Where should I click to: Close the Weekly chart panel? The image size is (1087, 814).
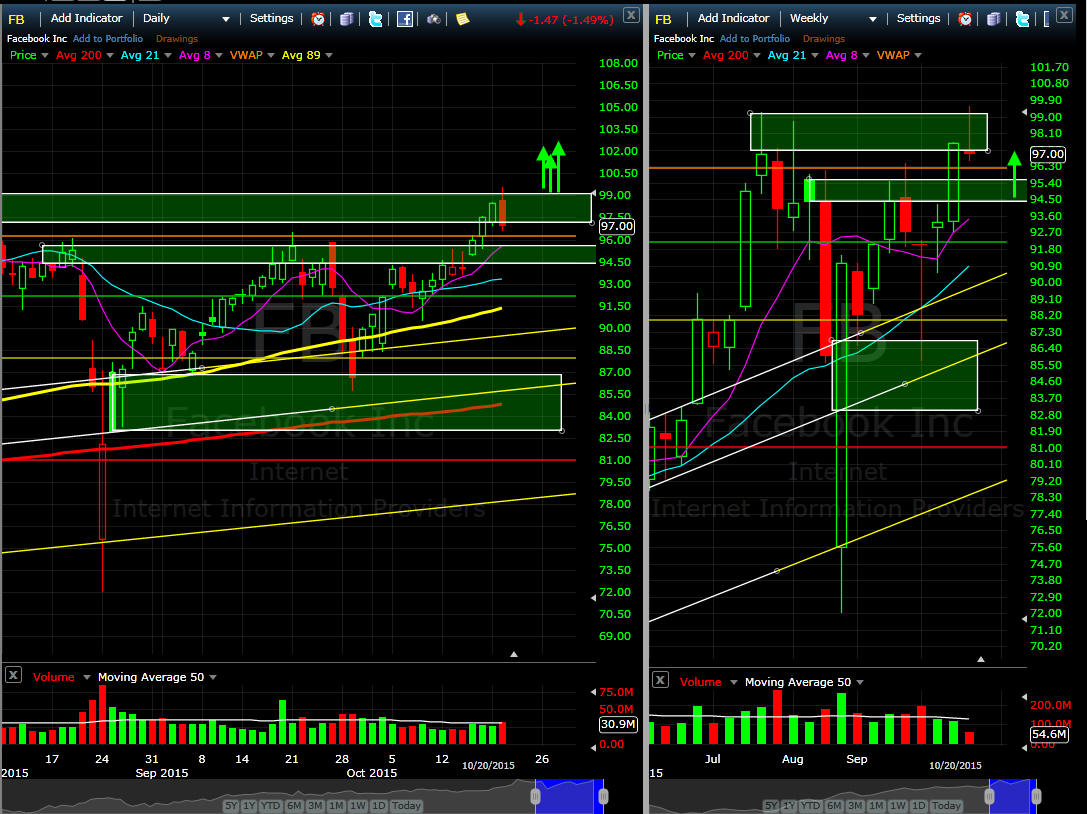click(1064, 14)
